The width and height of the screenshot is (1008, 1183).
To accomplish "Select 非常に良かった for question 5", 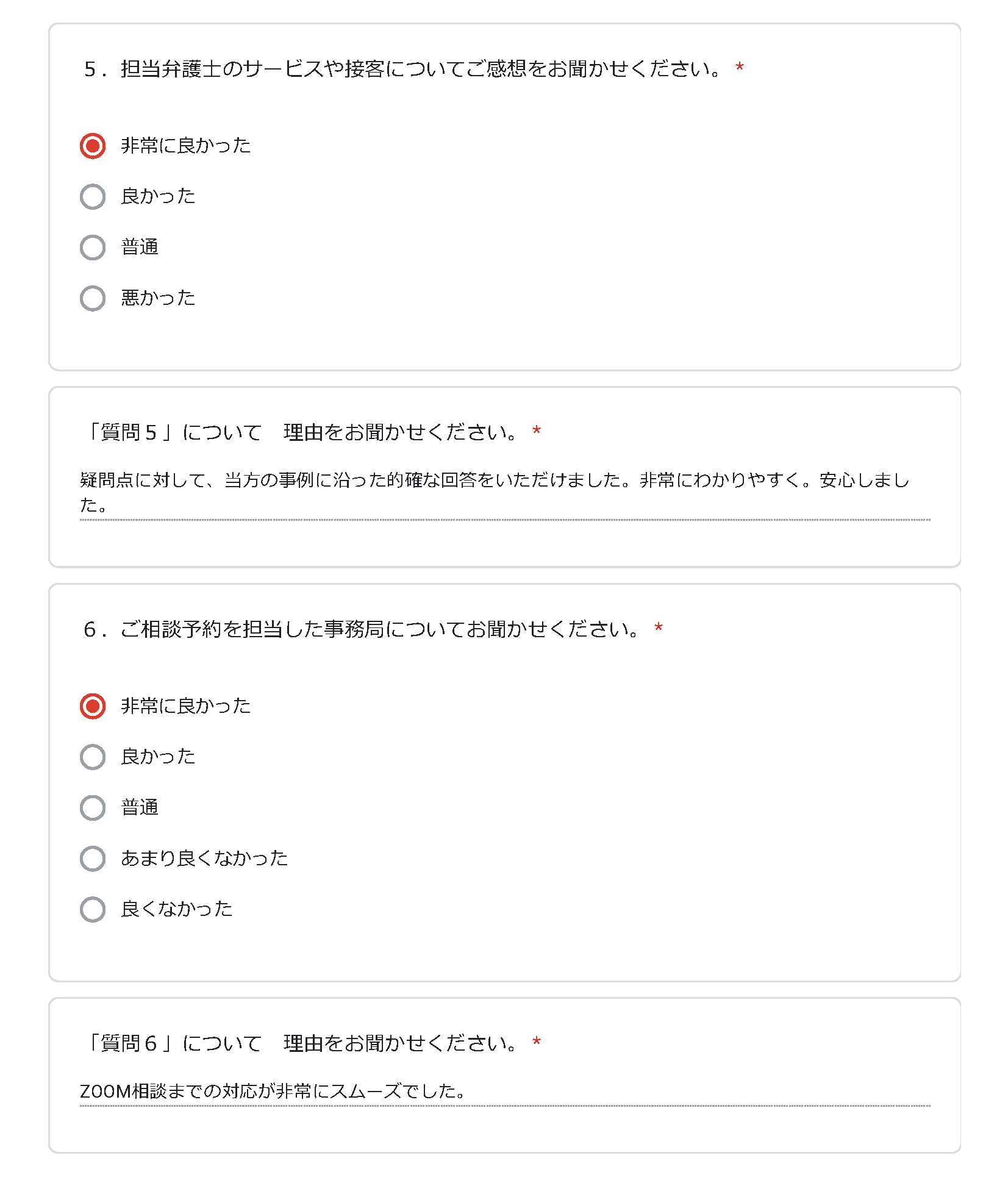I will click(93, 146).
